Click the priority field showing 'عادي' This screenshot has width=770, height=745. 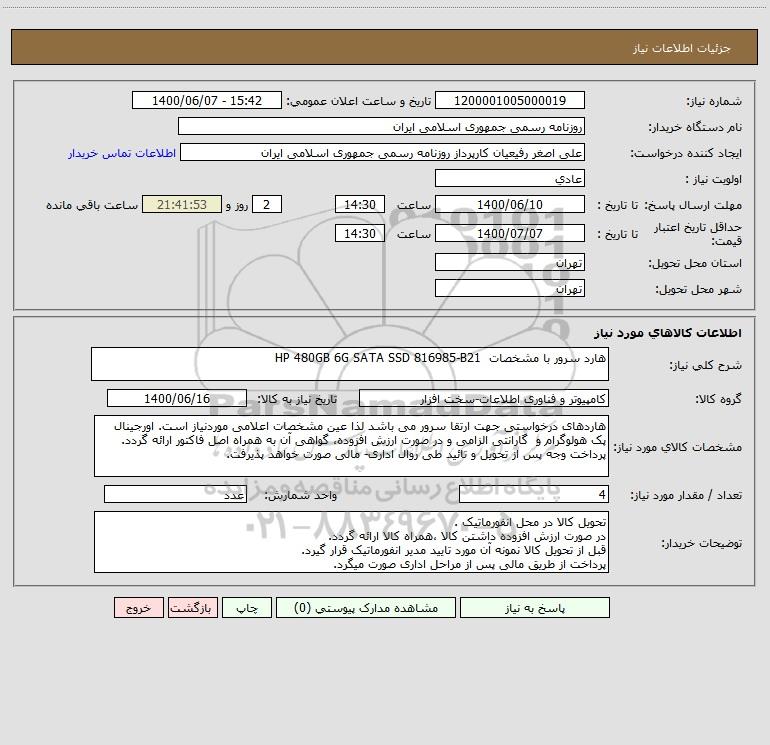click(x=510, y=178)
